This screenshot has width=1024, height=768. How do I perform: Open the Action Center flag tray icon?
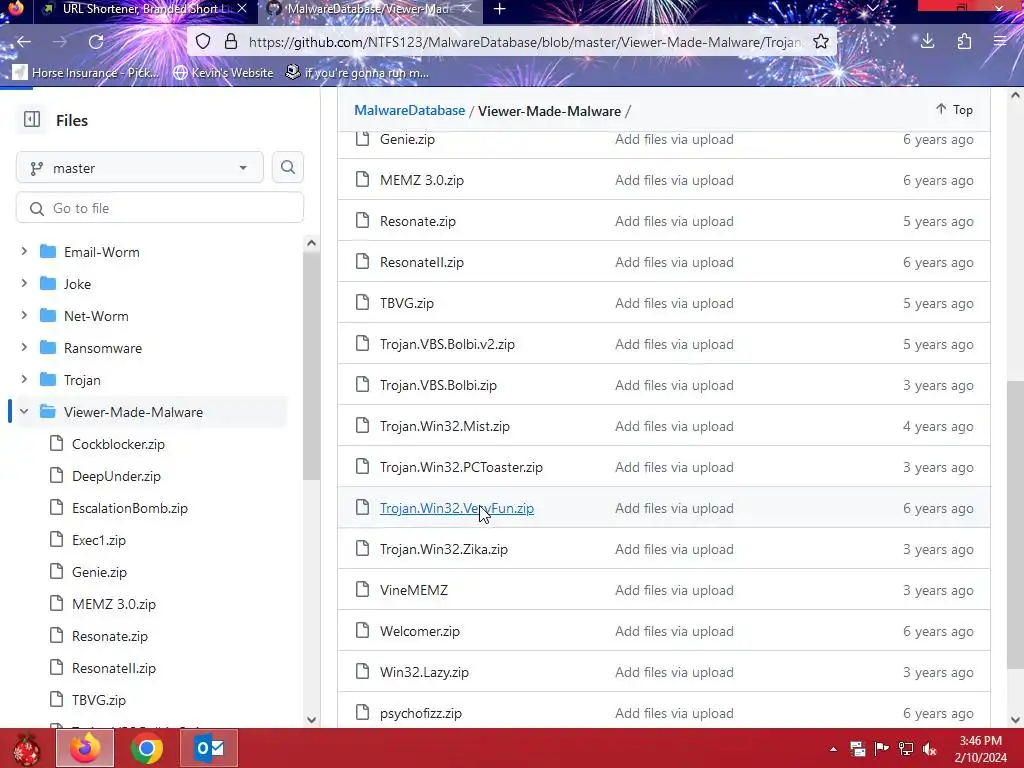pos(882,748)
